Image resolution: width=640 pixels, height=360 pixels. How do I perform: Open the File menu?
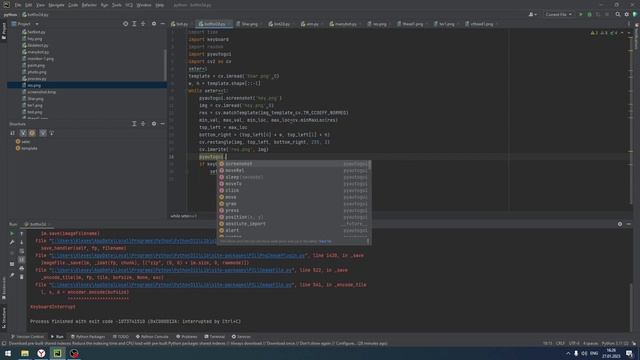click(x=18, y=5)
